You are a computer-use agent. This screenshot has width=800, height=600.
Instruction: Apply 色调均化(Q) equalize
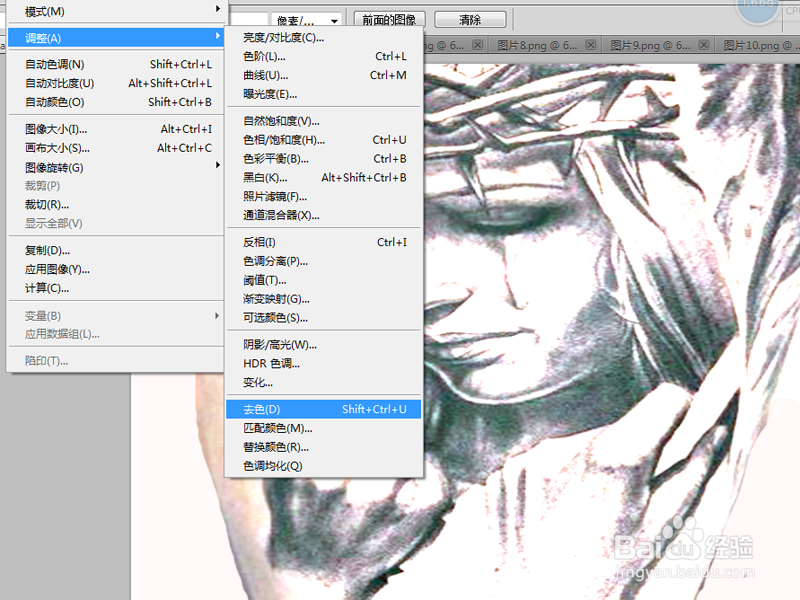(323, 466)
